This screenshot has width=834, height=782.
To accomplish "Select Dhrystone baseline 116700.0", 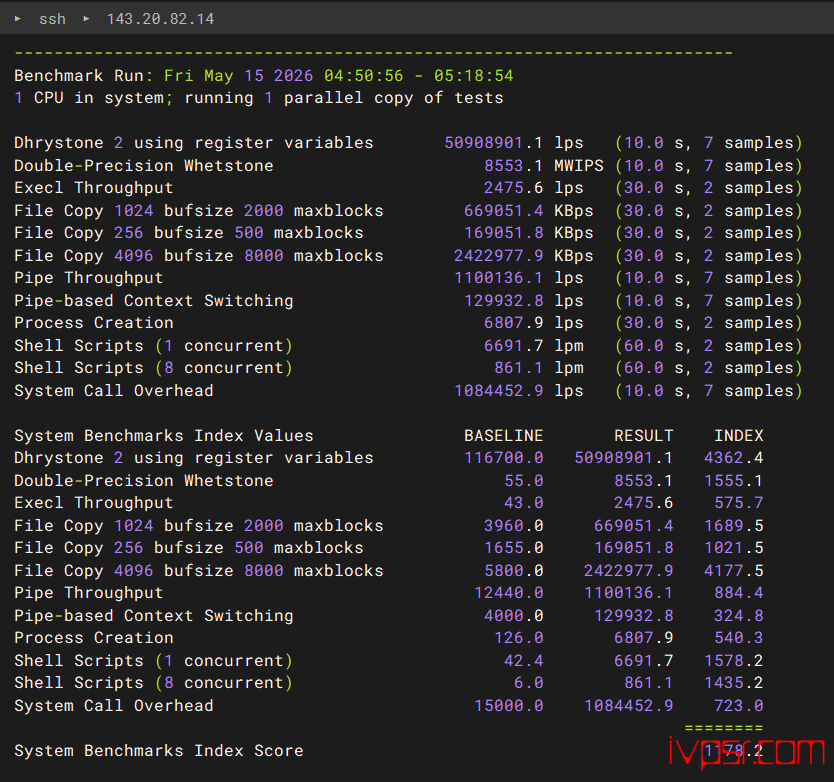I will (504, 458).
